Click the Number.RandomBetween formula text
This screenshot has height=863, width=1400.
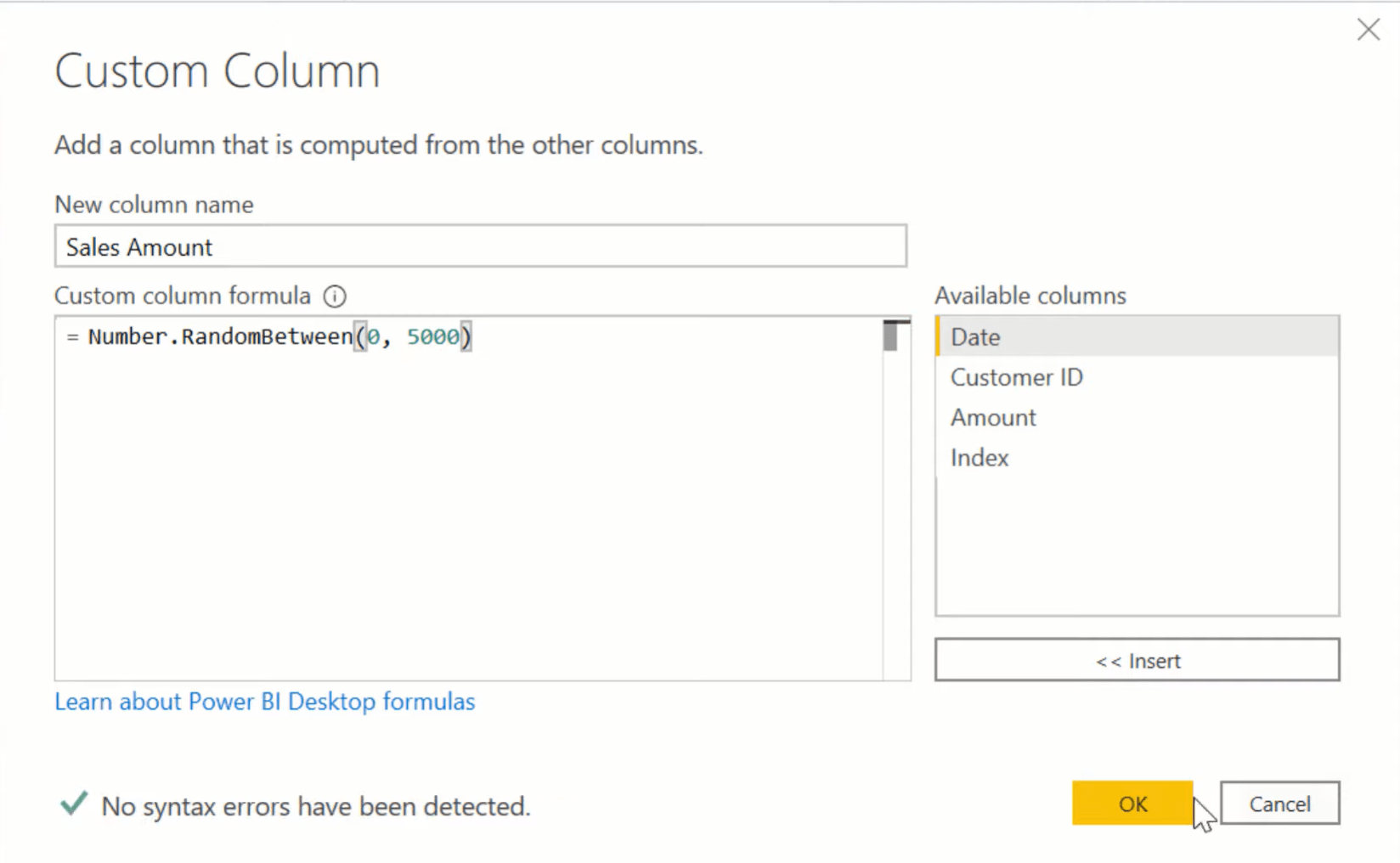coord(221,336)
